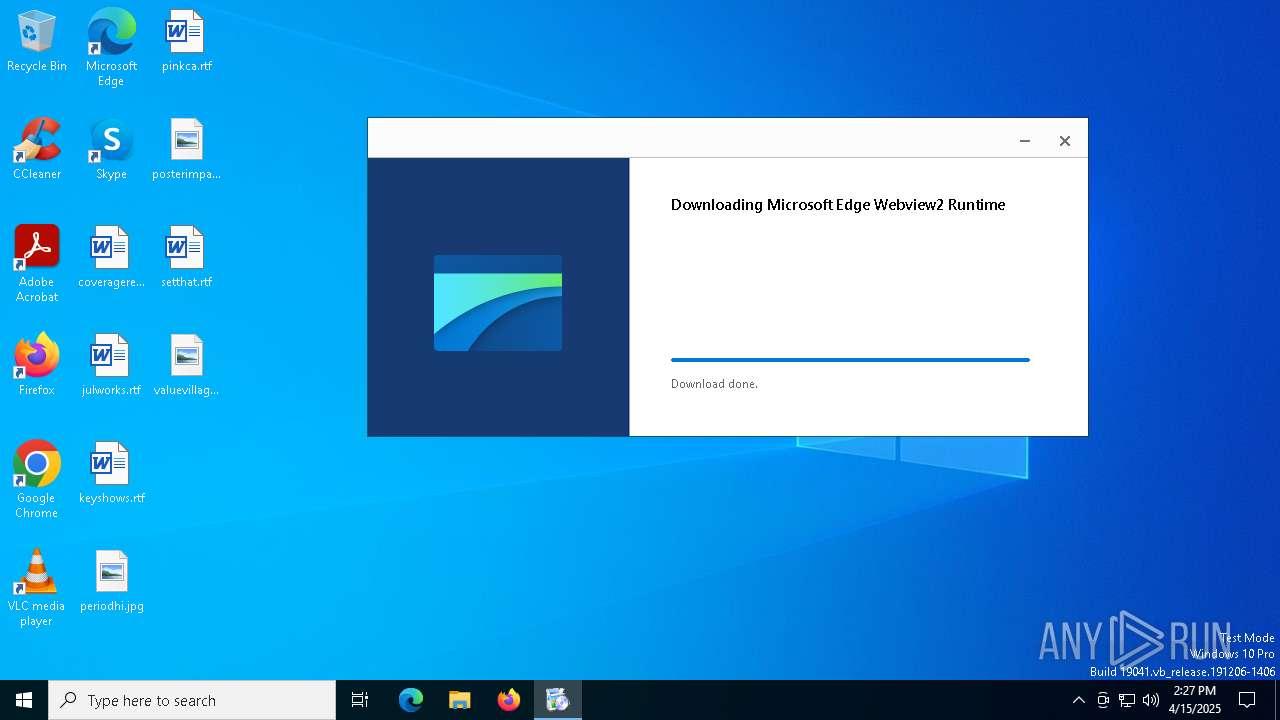Select the keyshows.rtf document icon

coord(111,474)
